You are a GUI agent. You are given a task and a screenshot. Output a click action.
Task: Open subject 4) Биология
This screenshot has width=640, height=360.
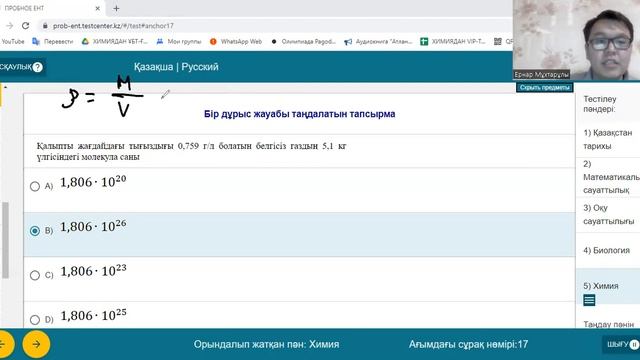[x=608, y=251]
